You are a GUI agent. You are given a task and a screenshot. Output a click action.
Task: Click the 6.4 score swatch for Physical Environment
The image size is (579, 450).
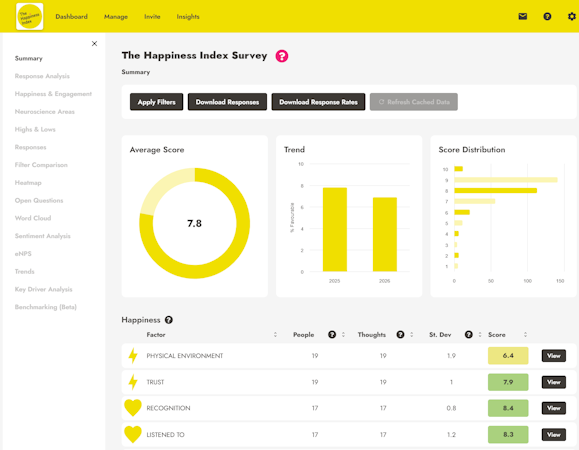coord(508,356)
